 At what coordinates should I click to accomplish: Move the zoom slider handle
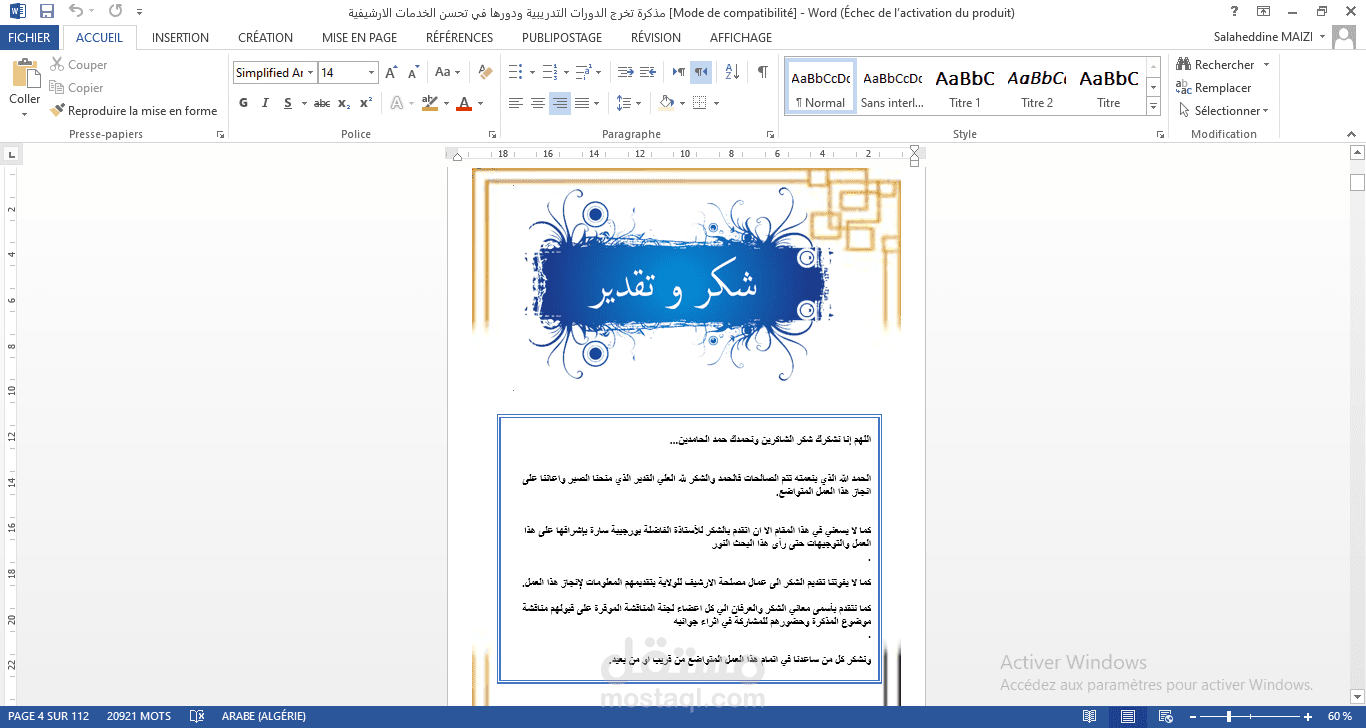click(1228, 717)
